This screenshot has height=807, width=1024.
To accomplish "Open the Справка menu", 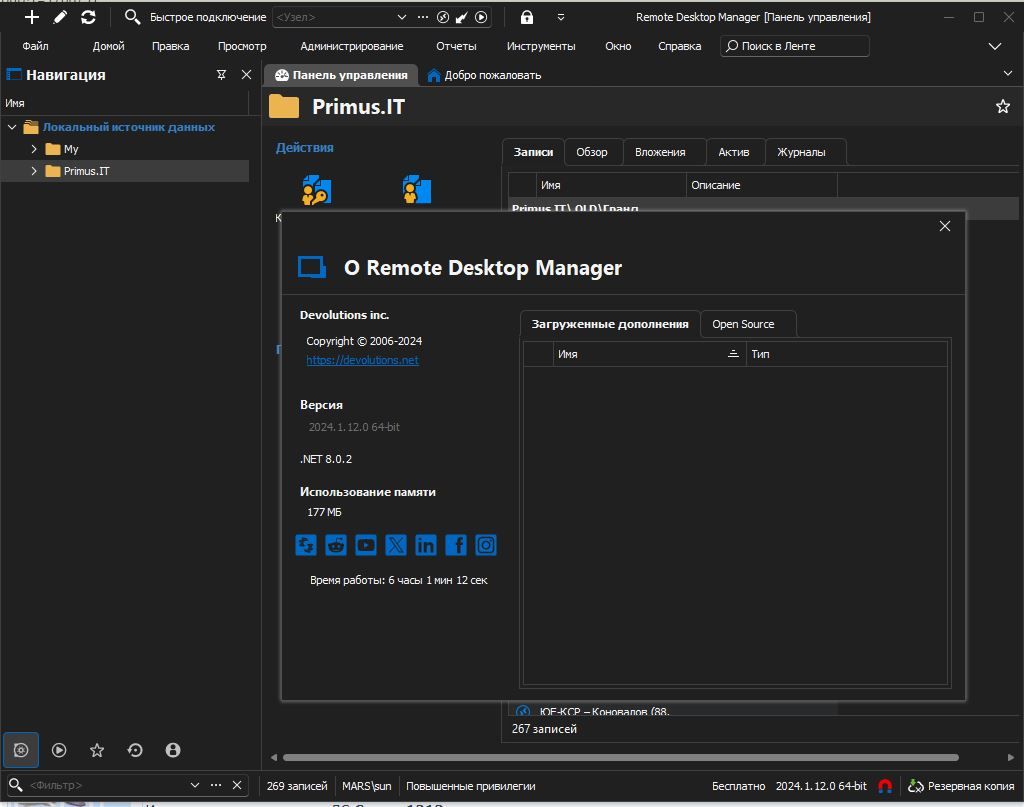I will coord(679,46).
